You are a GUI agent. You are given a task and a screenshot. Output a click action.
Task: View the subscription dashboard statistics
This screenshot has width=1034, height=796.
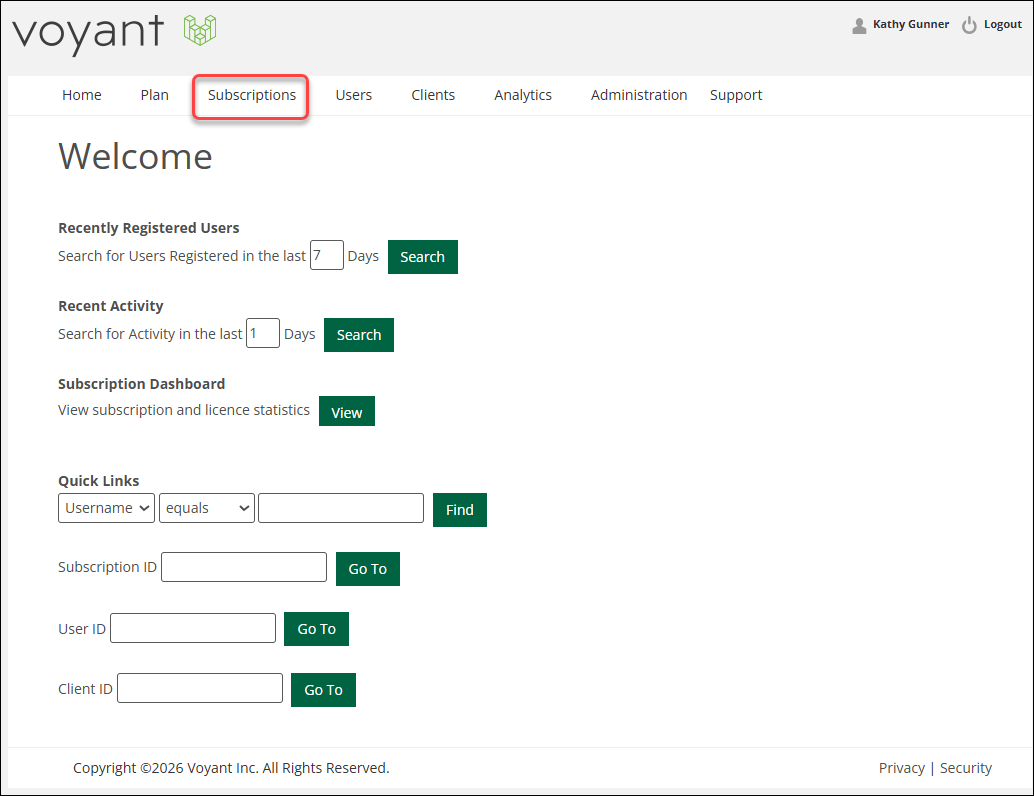[x=347, y=412]
